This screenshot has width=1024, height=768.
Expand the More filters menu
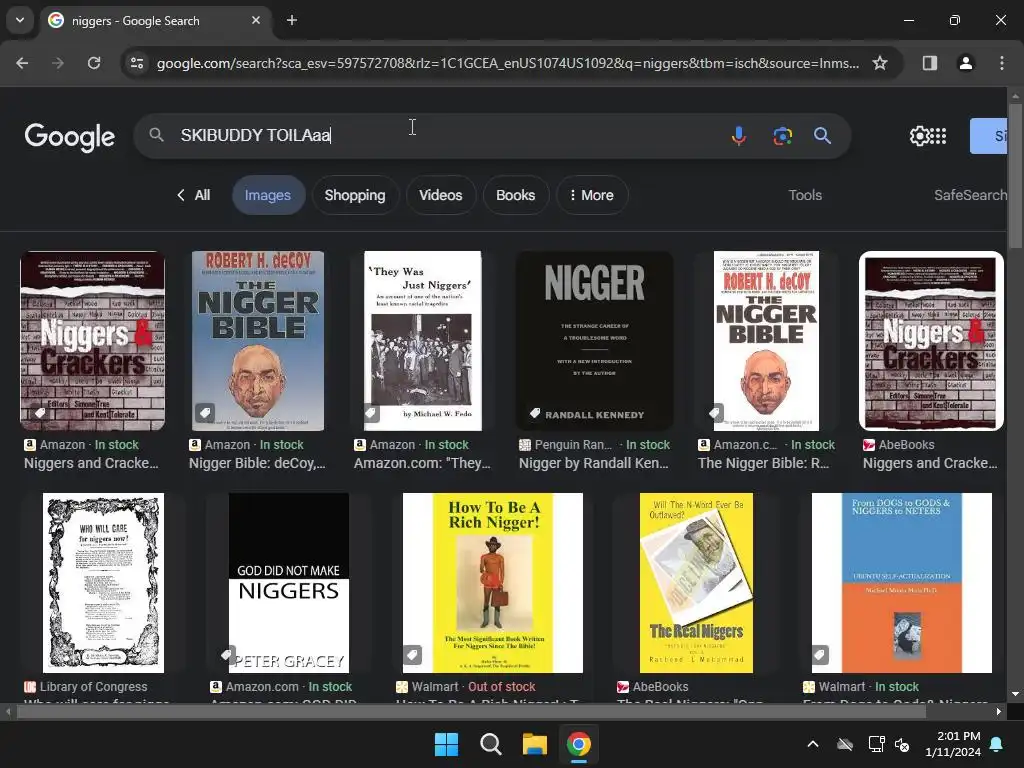point(592,195)
